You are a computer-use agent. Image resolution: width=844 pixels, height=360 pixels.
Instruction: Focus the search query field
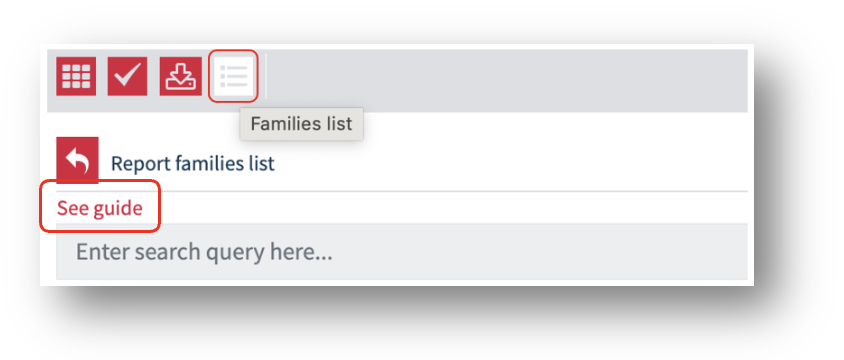tap(402, 251)
